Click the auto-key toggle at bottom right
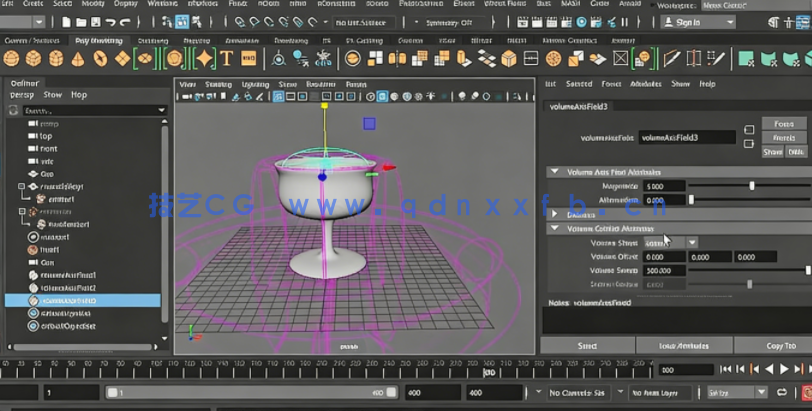 805,393
